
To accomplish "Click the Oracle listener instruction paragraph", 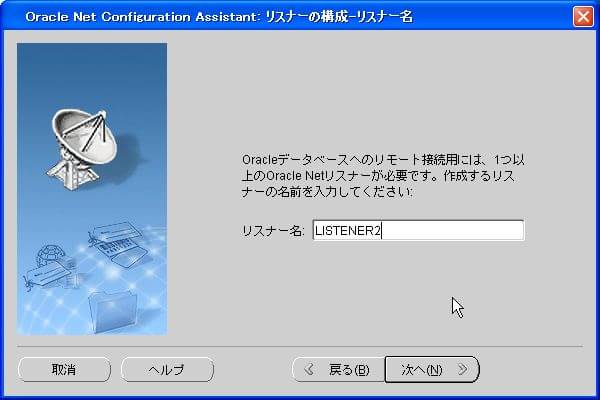I will (x=383, y=176).
